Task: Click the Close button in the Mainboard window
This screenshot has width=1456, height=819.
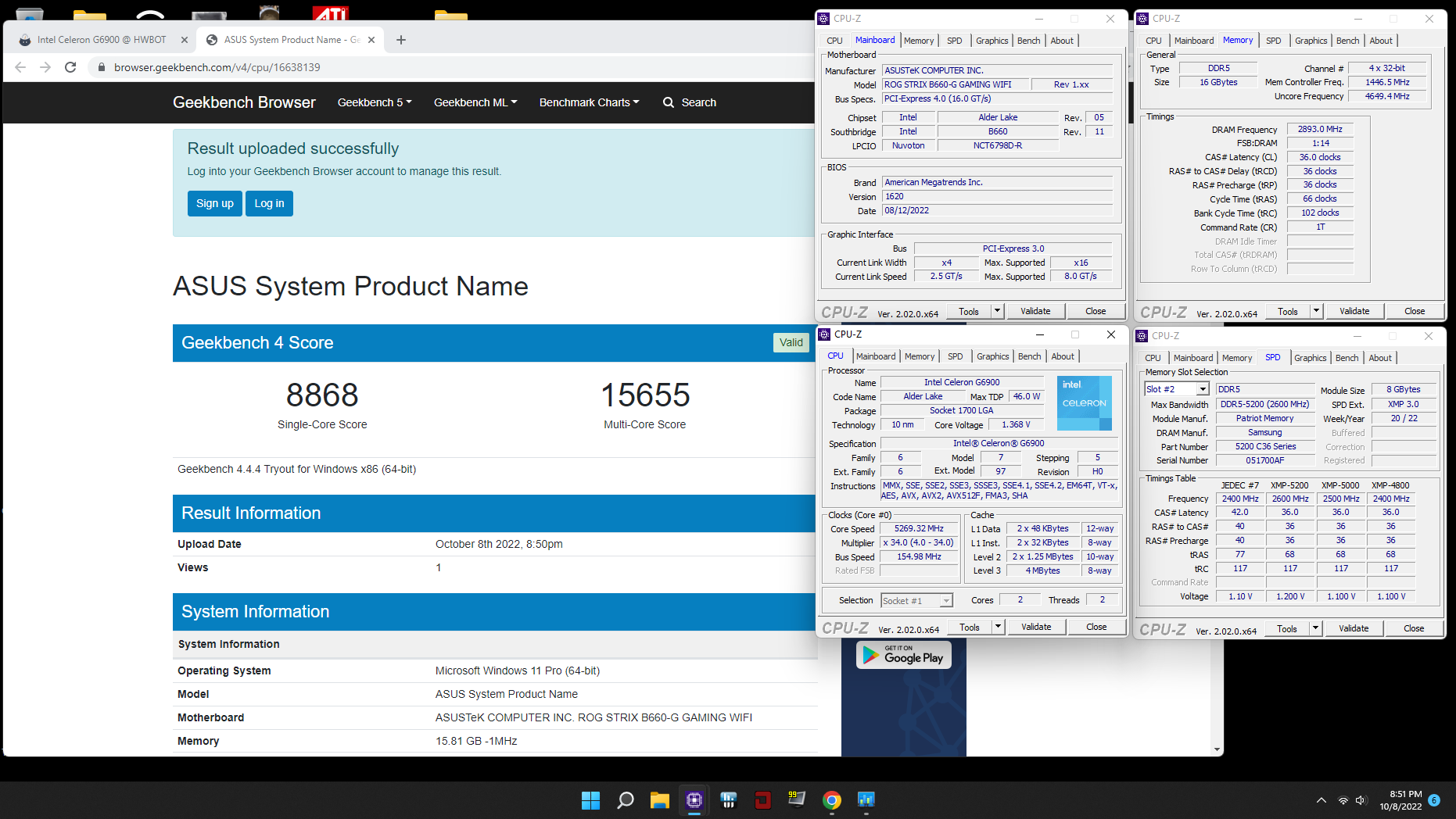Action: point(1096,311)
